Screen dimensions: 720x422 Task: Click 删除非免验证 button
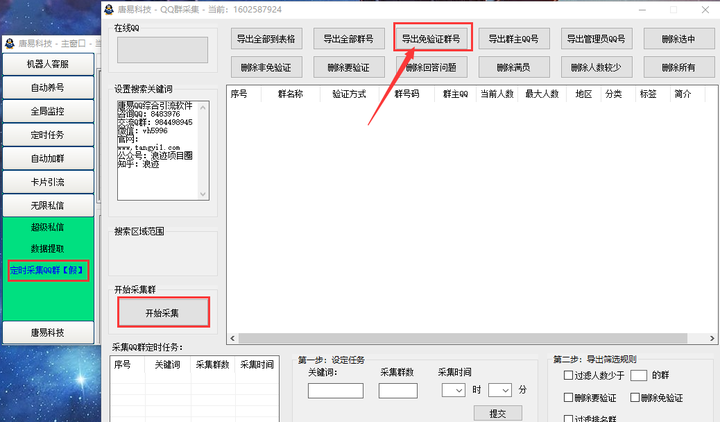(266, 68)
